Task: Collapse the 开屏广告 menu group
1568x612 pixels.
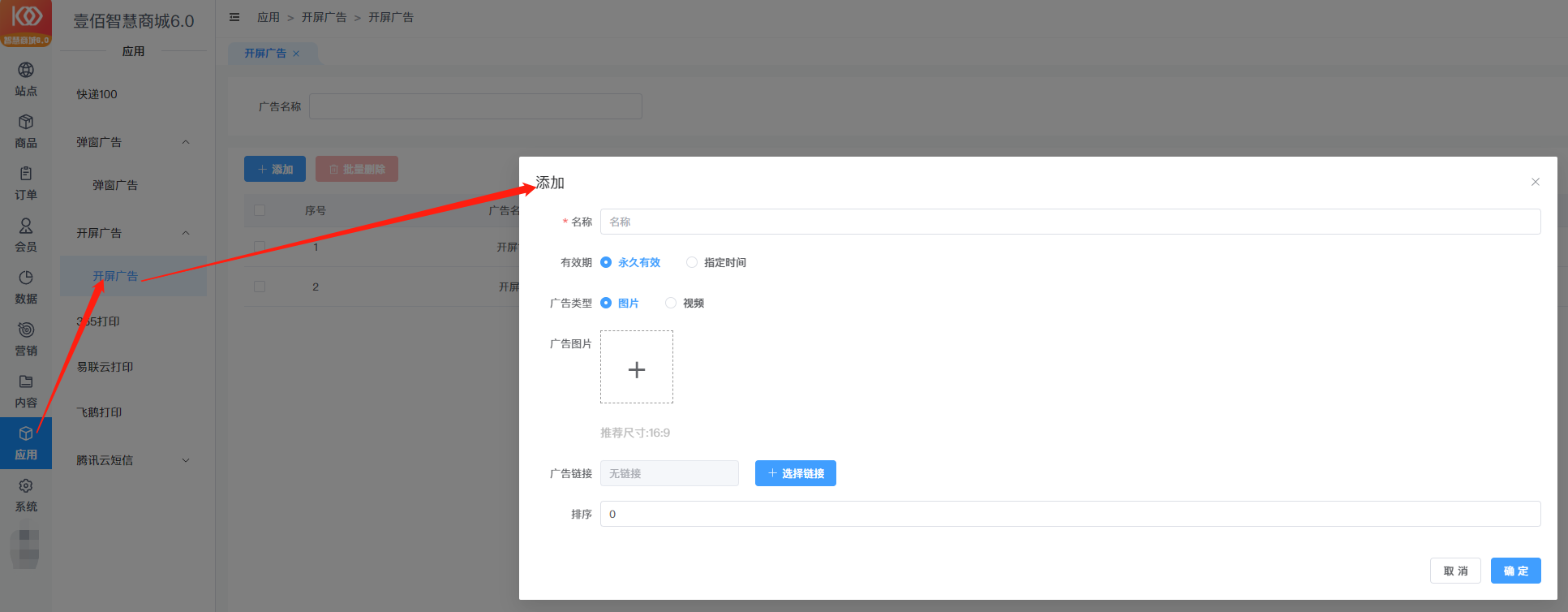Action: pyautogui.click(x=133, y=233)
